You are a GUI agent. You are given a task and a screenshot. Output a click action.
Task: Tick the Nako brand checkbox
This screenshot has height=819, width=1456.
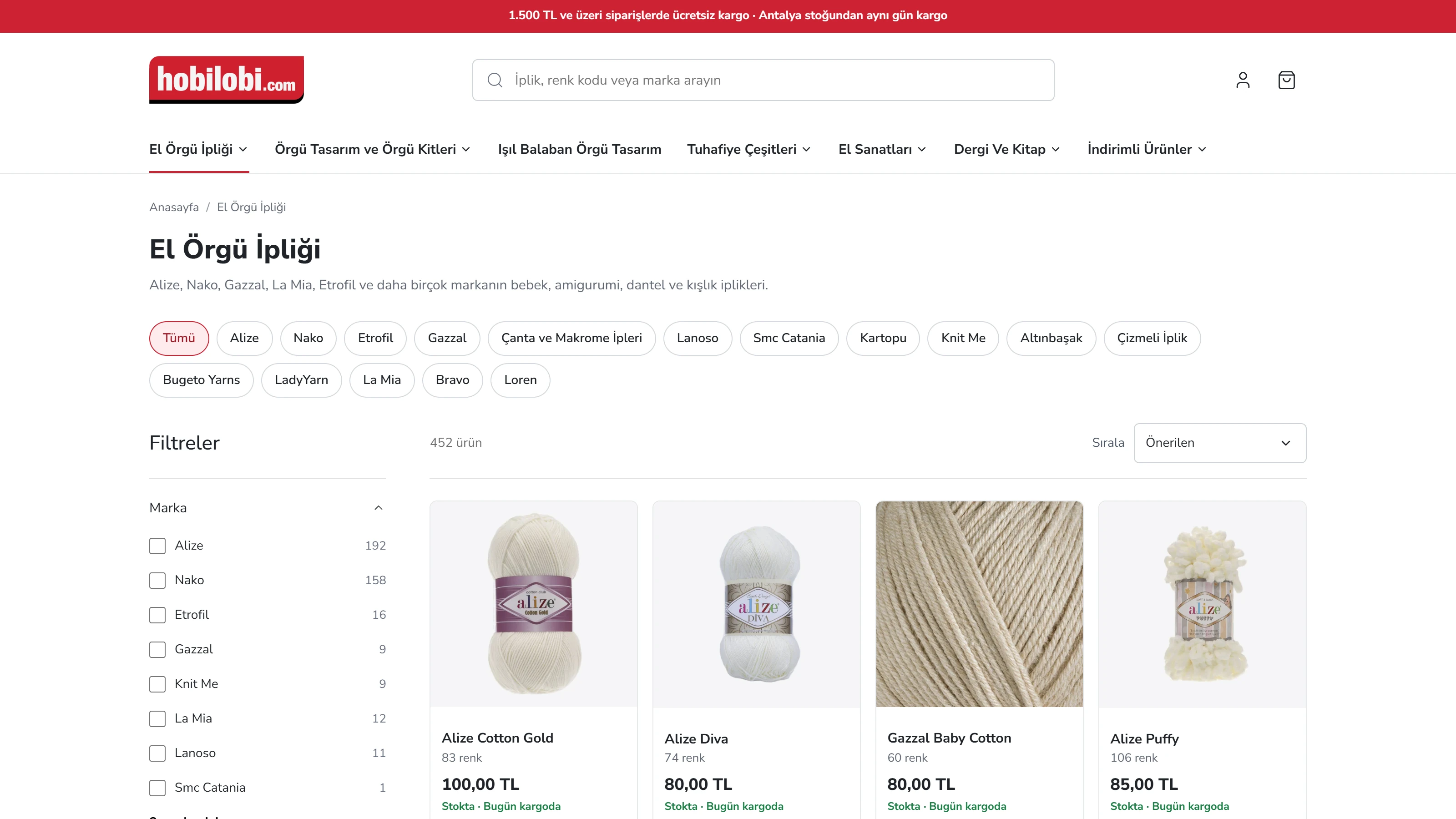[x=157, y=580]
